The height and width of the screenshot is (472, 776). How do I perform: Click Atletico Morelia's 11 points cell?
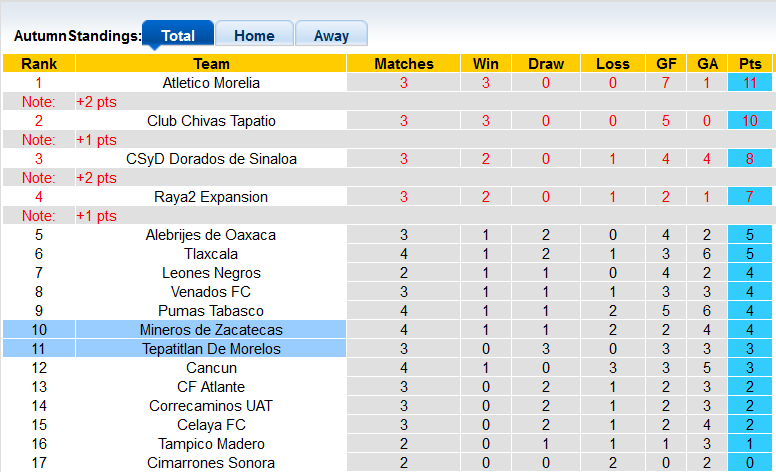750,83
